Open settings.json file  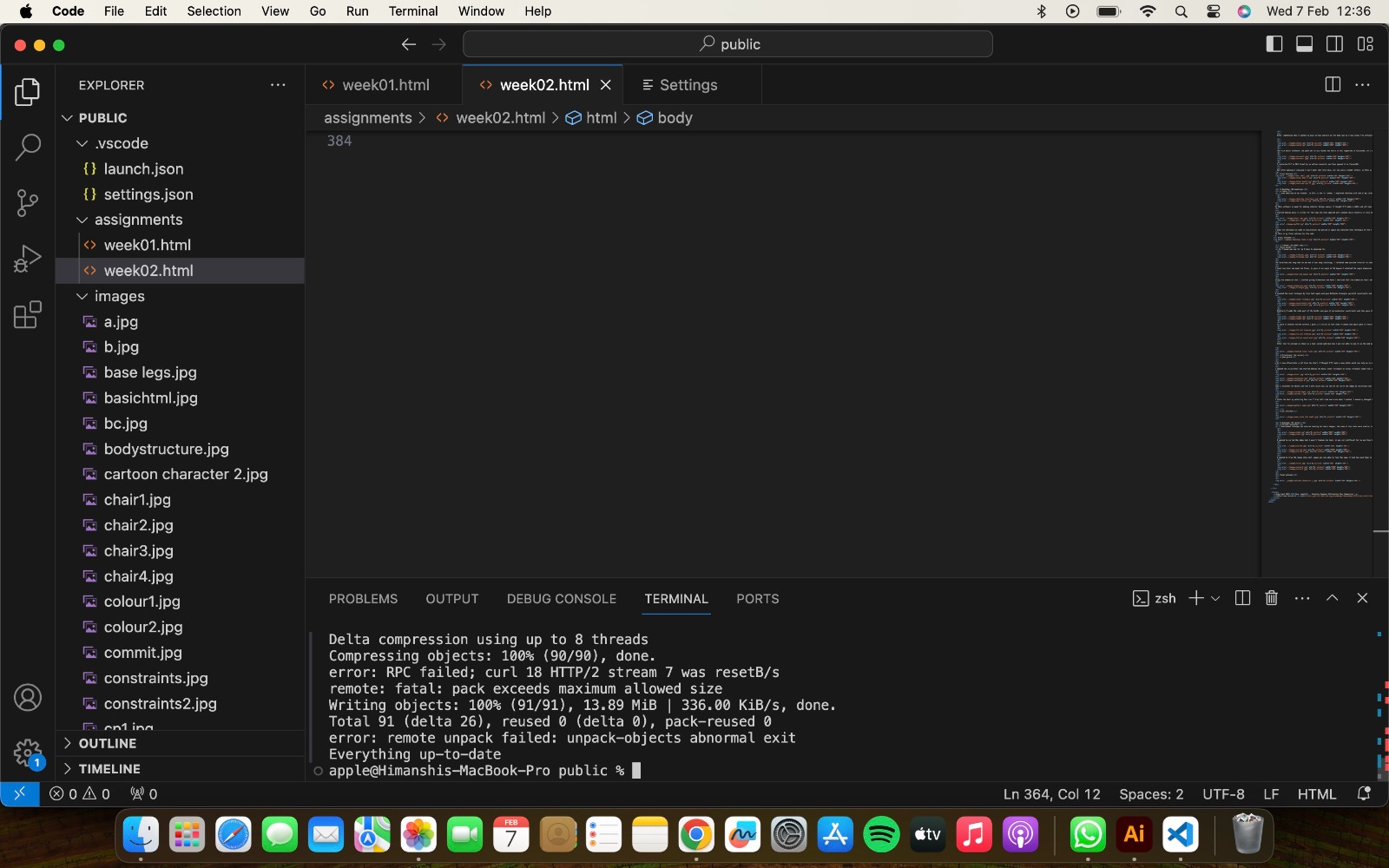(x=181, y=194)
